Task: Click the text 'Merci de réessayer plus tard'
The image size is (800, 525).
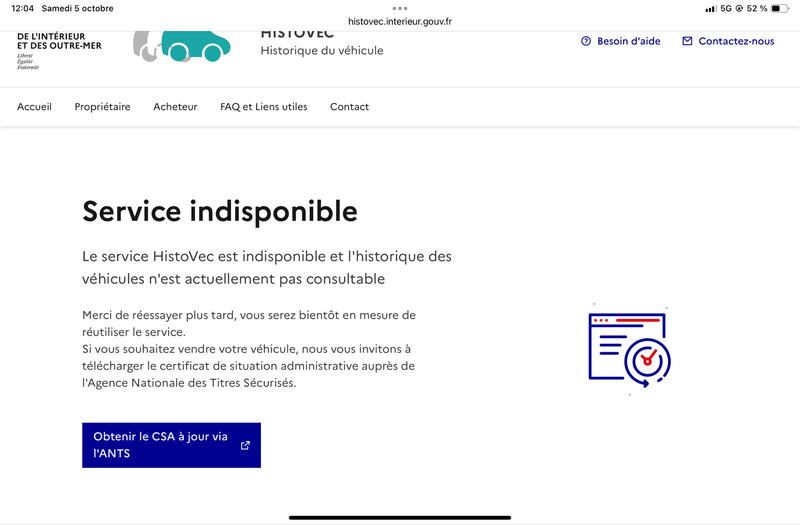Action: [158, 315]
